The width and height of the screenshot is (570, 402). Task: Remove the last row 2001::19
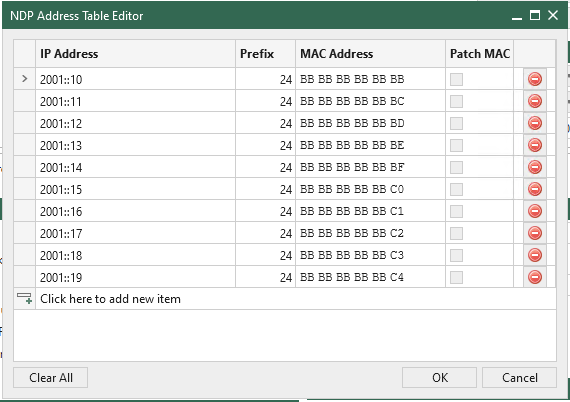535,277
